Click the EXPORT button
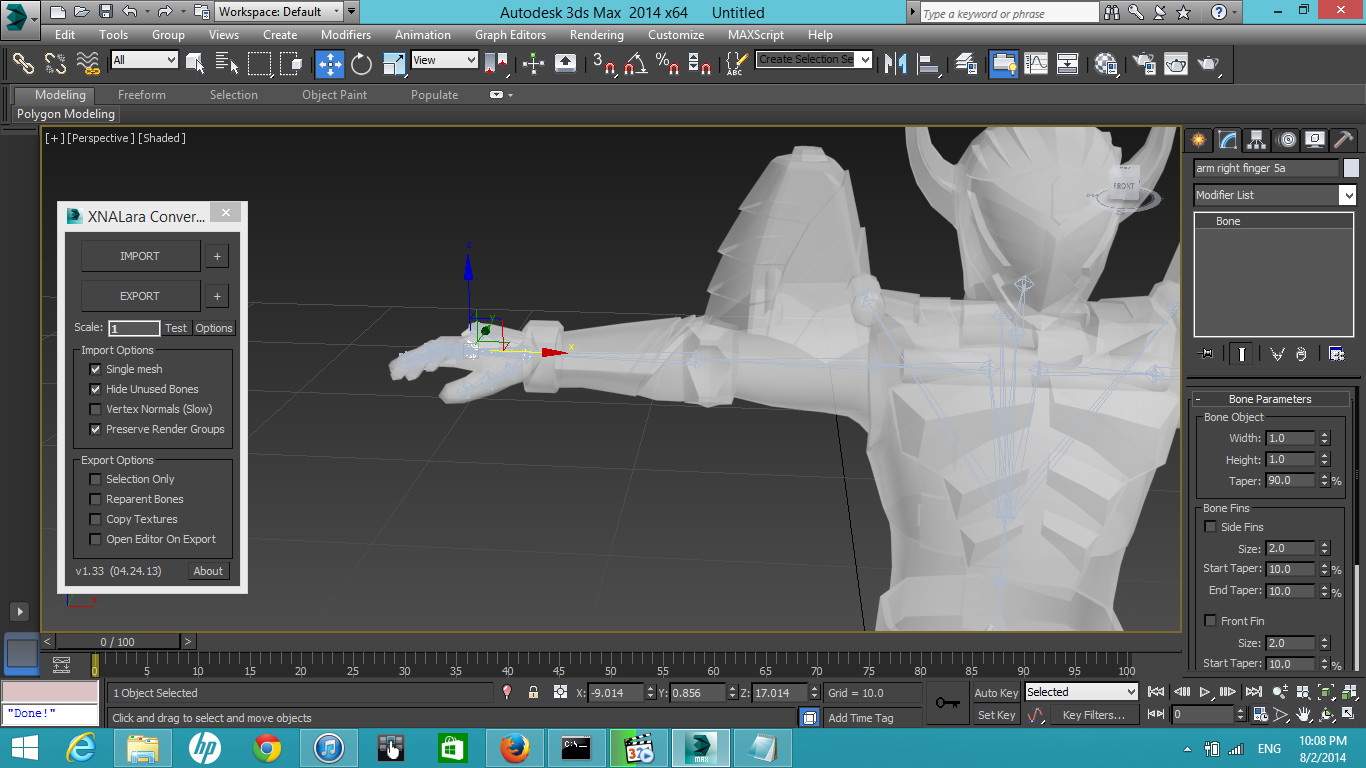1366x768 pixels. [140, 296]
